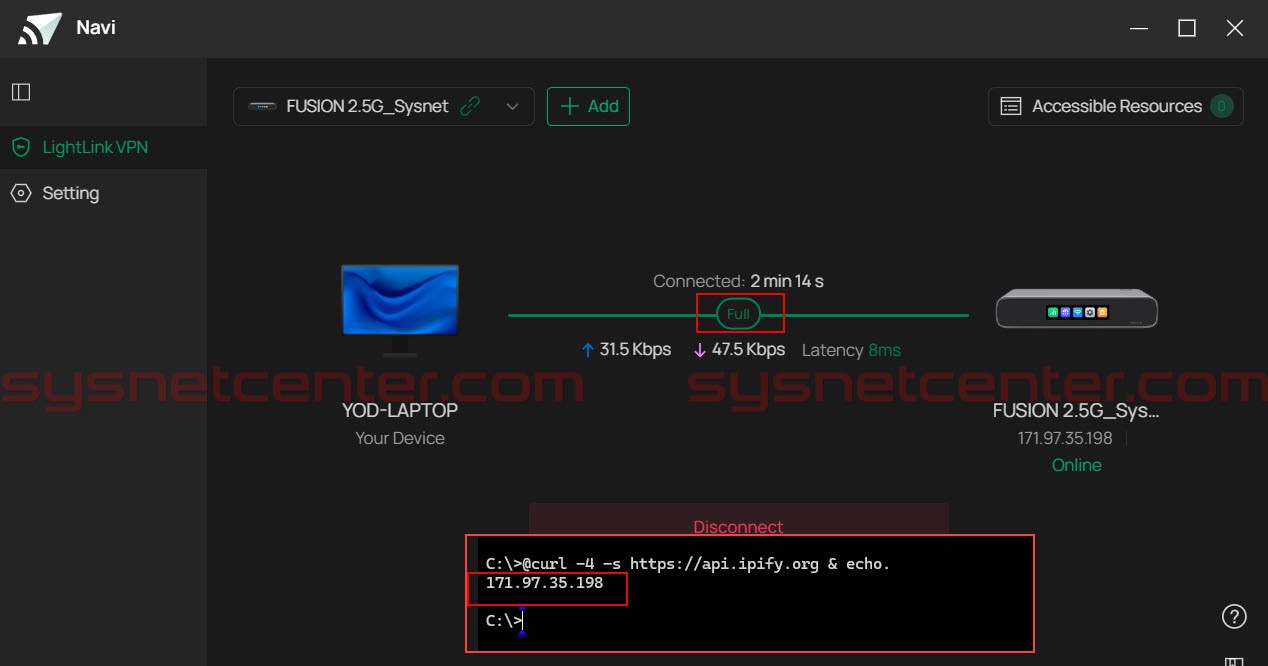Open FUSION 2.5G_Sysnet device dropdown
This screenshot has height=666, width=1268.
click(384, 106)
